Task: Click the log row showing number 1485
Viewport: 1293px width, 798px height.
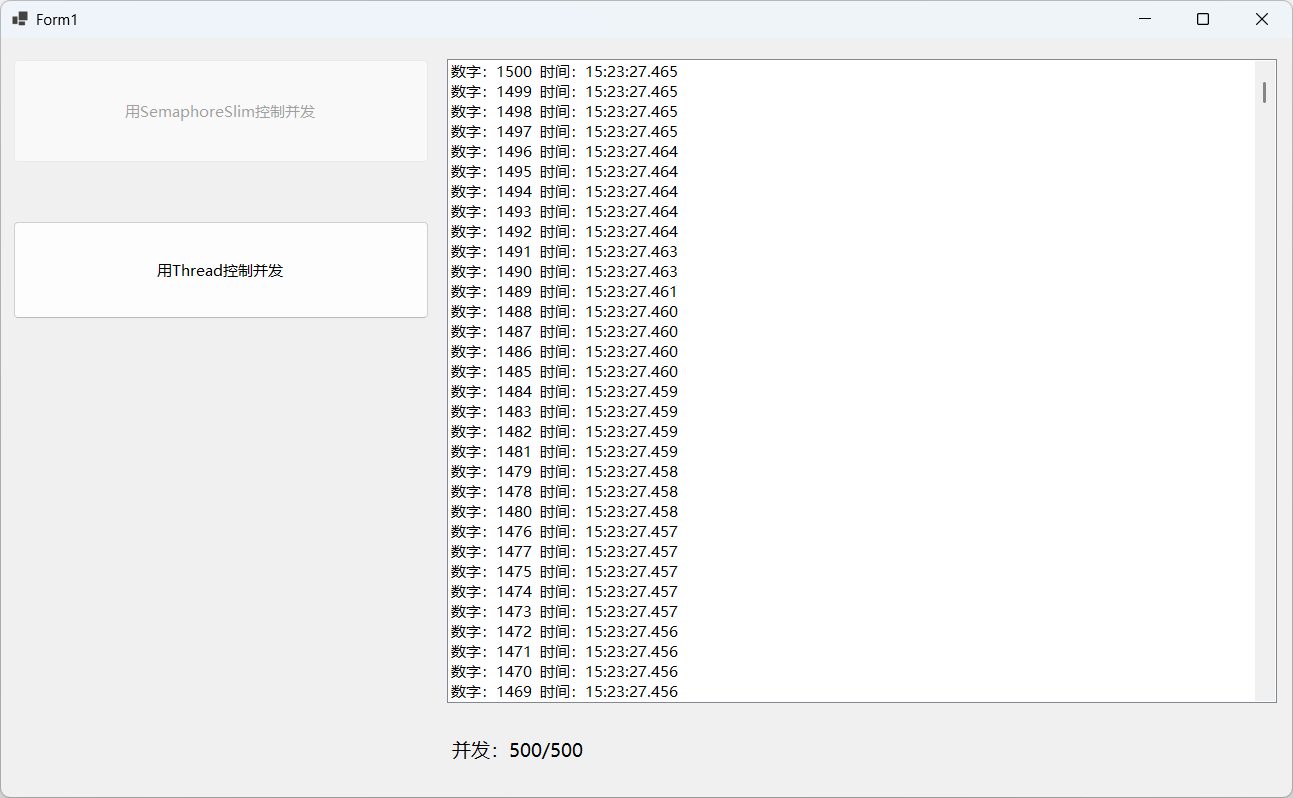Action: point(564,372)
